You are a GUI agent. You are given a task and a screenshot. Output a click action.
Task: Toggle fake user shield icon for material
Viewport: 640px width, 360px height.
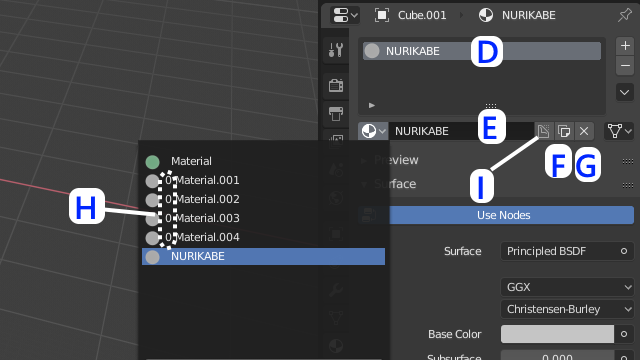point(543,131)
